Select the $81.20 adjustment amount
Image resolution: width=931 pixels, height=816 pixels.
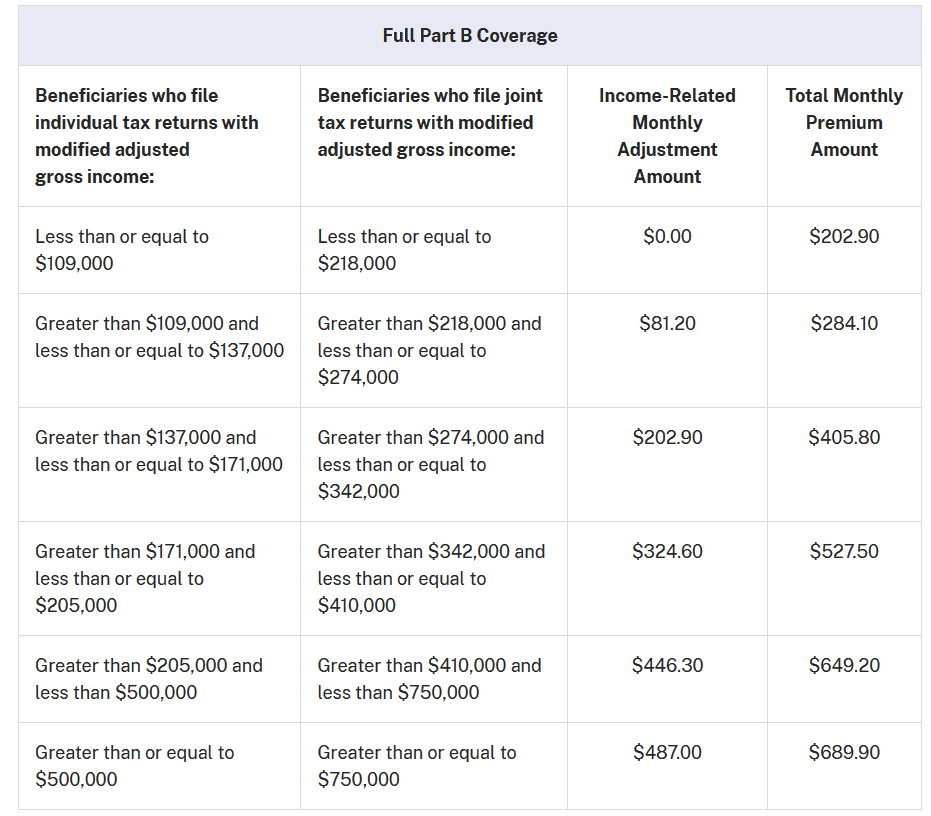667,324
